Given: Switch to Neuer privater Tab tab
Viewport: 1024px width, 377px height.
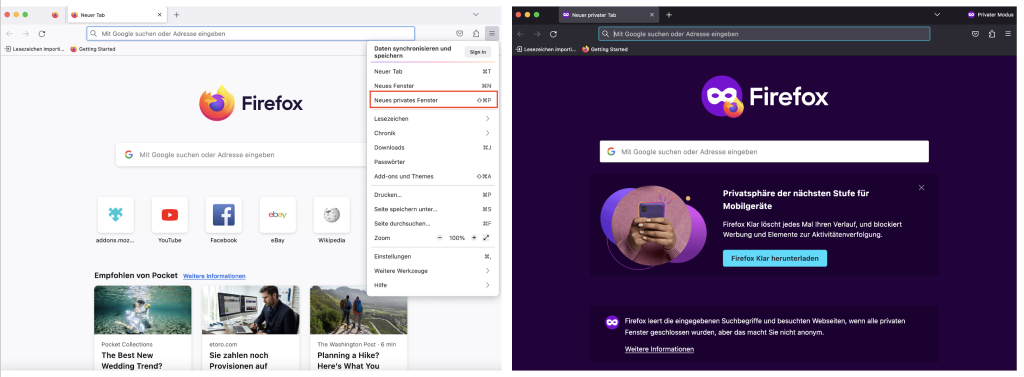Looking at the screenshot, I should click(609, 14).
